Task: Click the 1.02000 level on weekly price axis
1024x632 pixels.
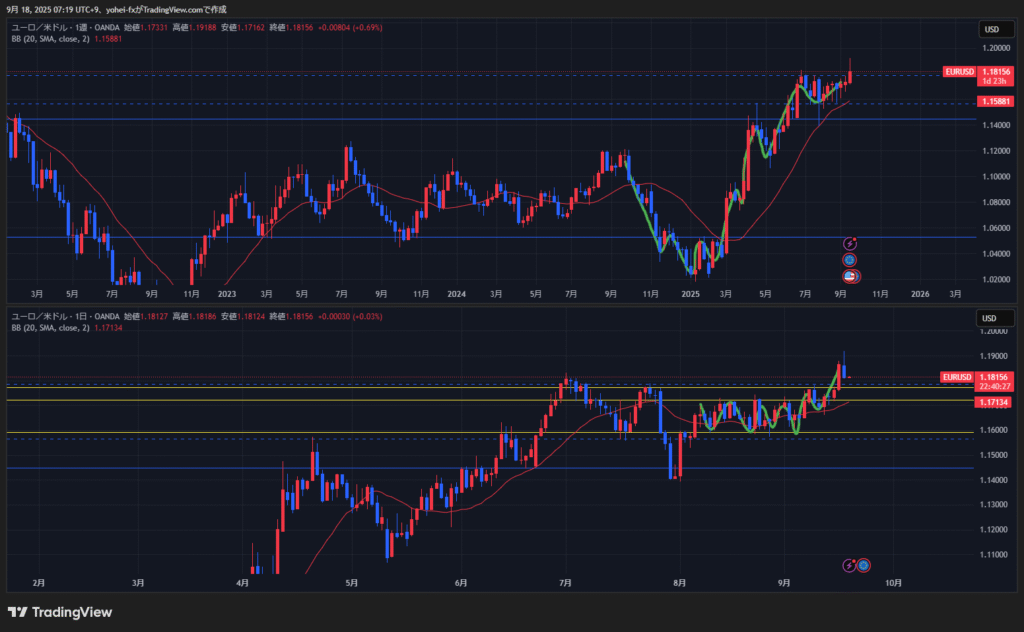Action: click(x=996, y=279)
